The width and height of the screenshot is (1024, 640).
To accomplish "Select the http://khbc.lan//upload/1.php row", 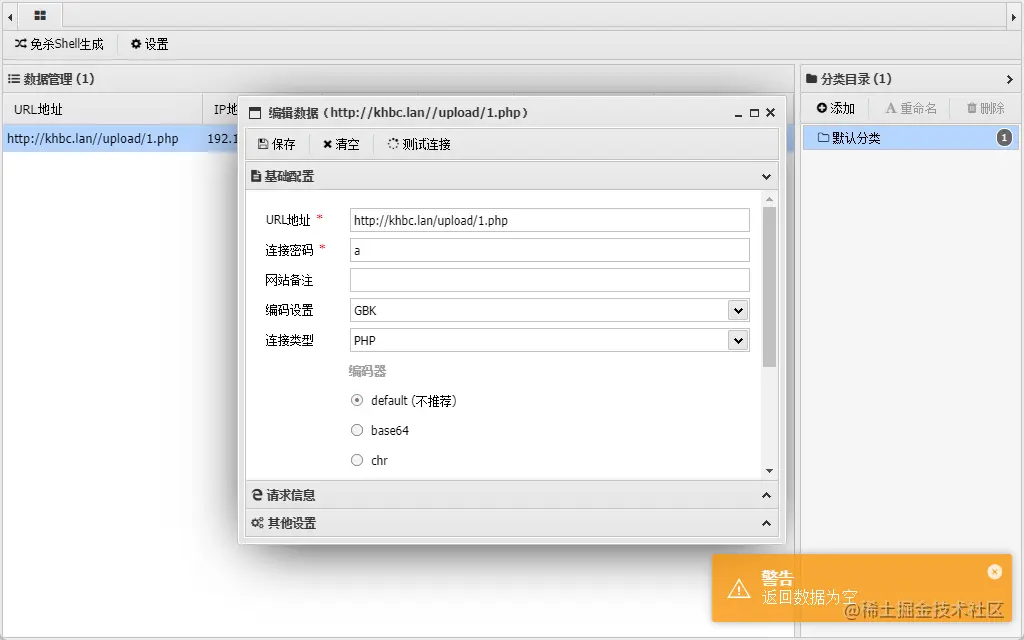I will (93, 138).
